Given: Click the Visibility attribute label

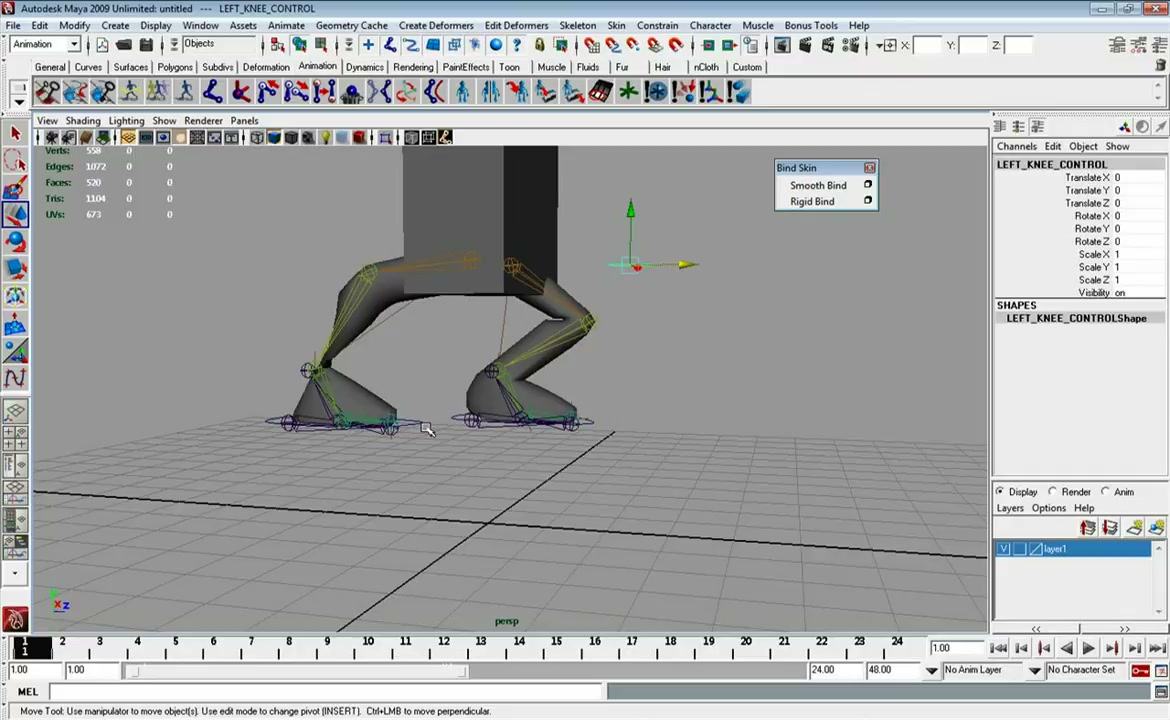Looking at the screenshot, I should coord(1093,292).
